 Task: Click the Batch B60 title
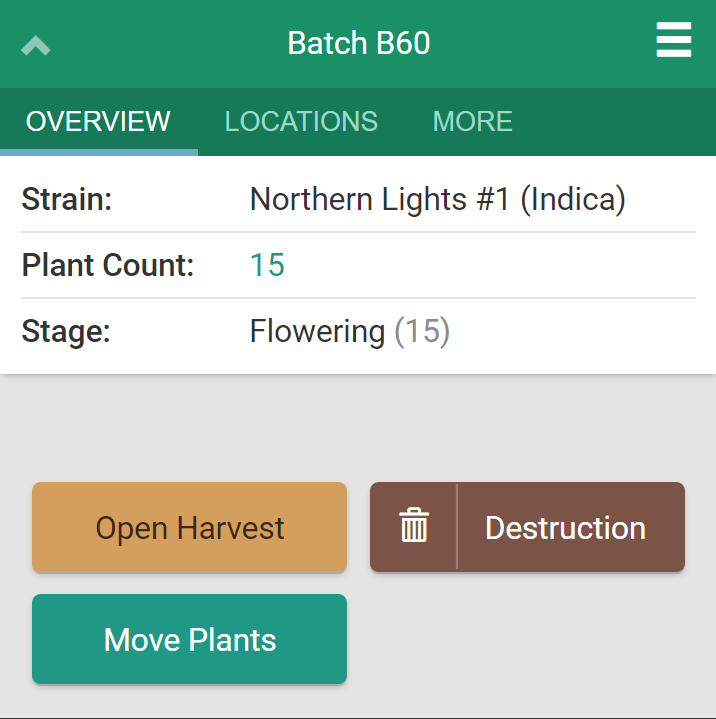(358, 43)
